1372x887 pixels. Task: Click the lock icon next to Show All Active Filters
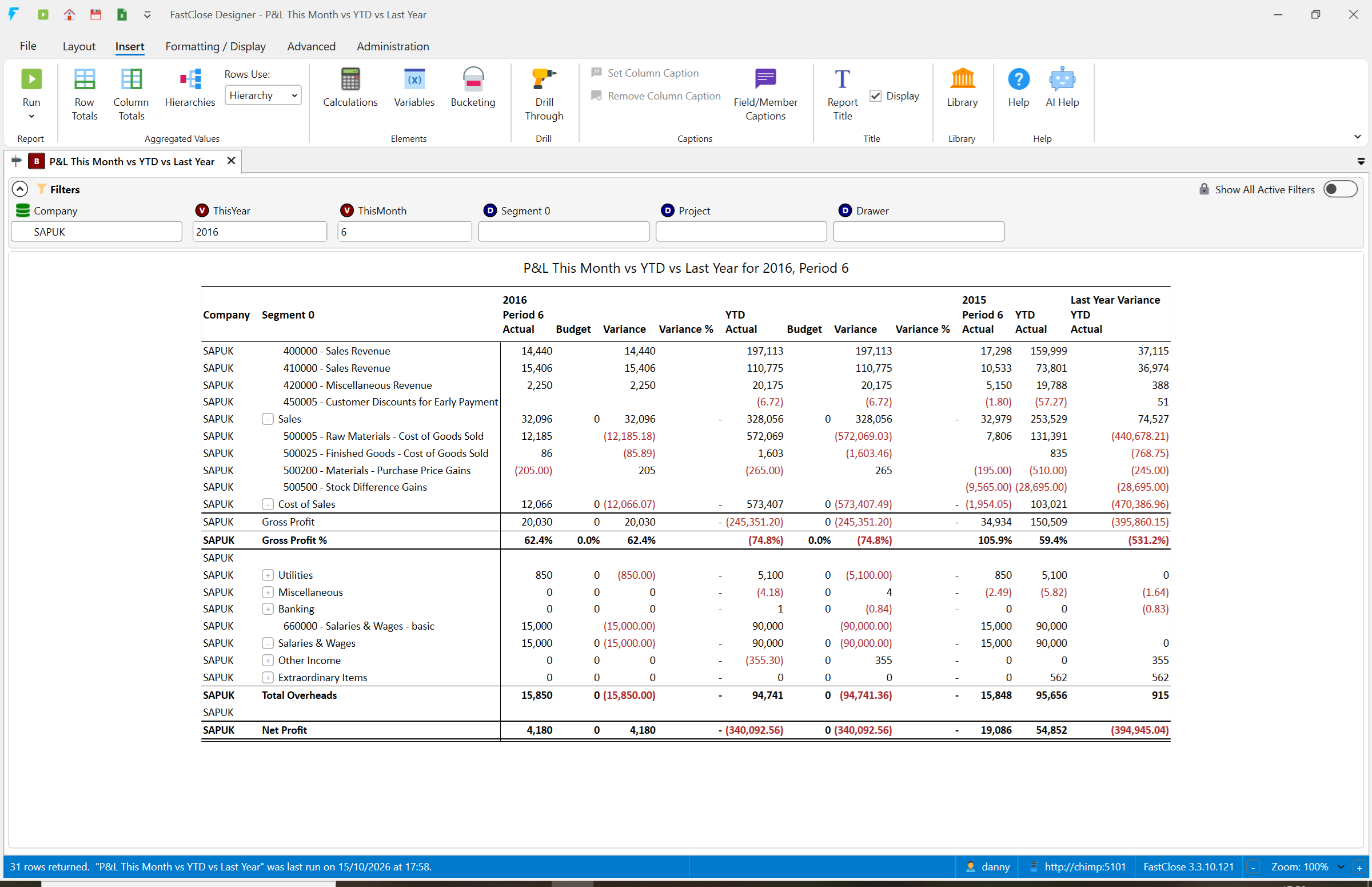tap(1203, 189)
